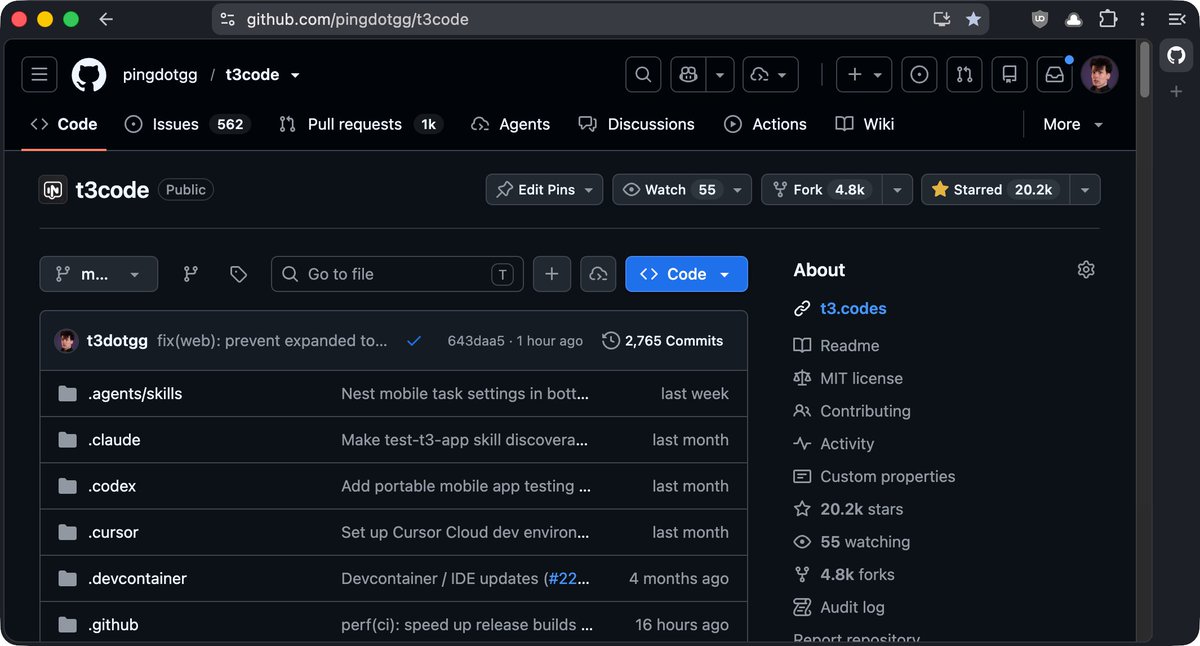Viewport: 1200px width, 646px height.
Task: Open the 20.2k stars link
Action: pos(861,509)
